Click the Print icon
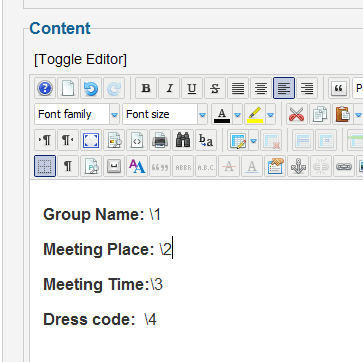The height and width of the screenshot is (362, 363). (160, 140)
